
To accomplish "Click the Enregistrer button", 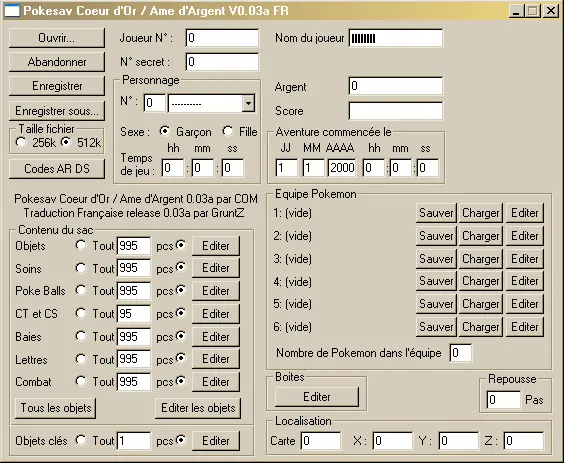I will [57, 86].
